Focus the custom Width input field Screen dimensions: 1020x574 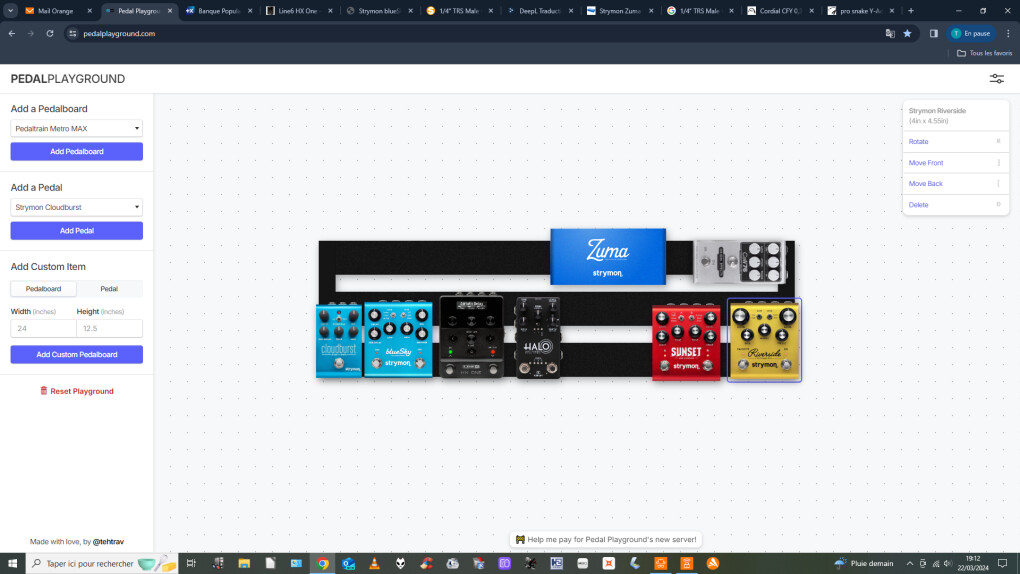44,328
